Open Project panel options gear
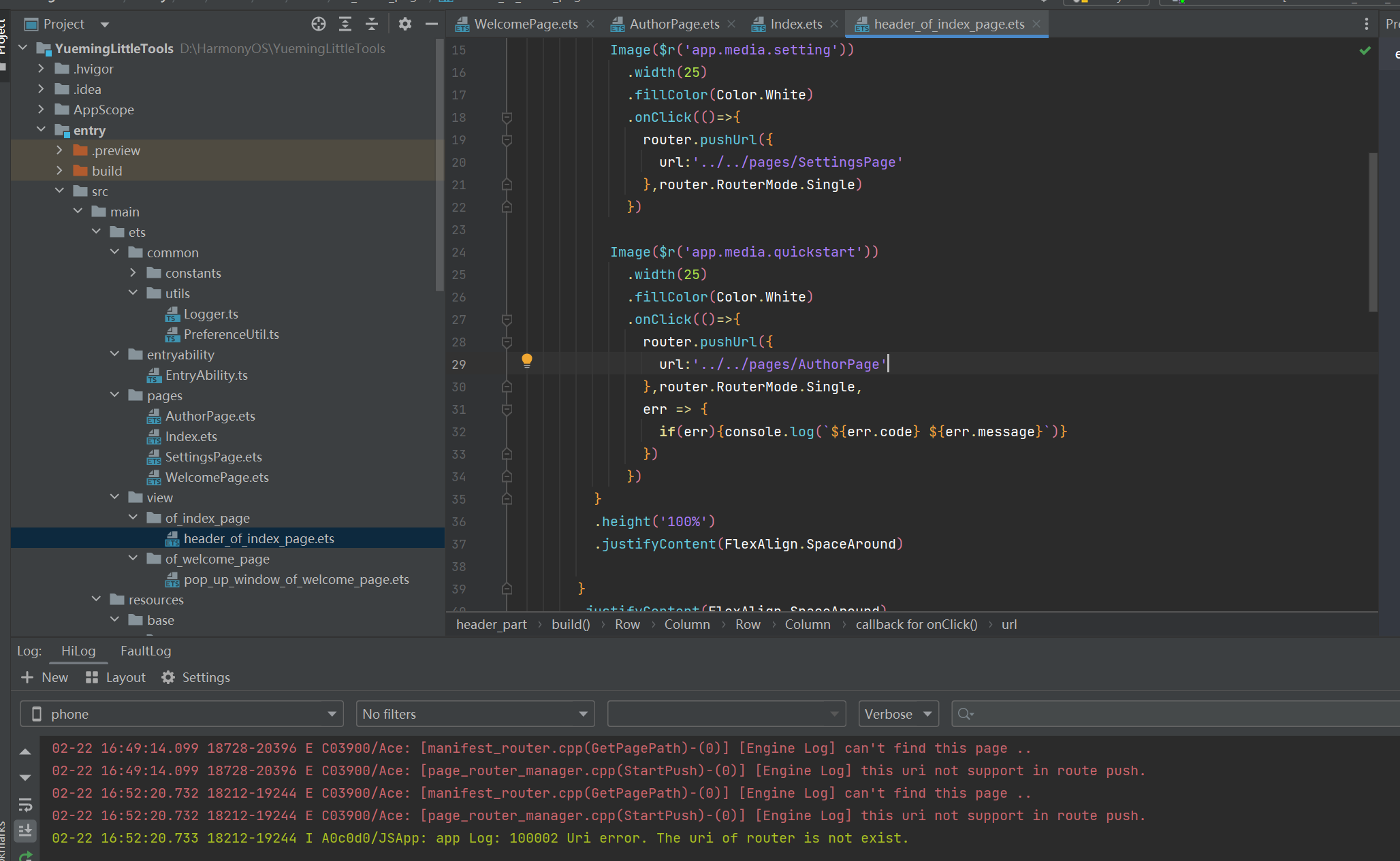Image resolution: width=1400 pixels, height=861 pixels. [x=405, y=24]
